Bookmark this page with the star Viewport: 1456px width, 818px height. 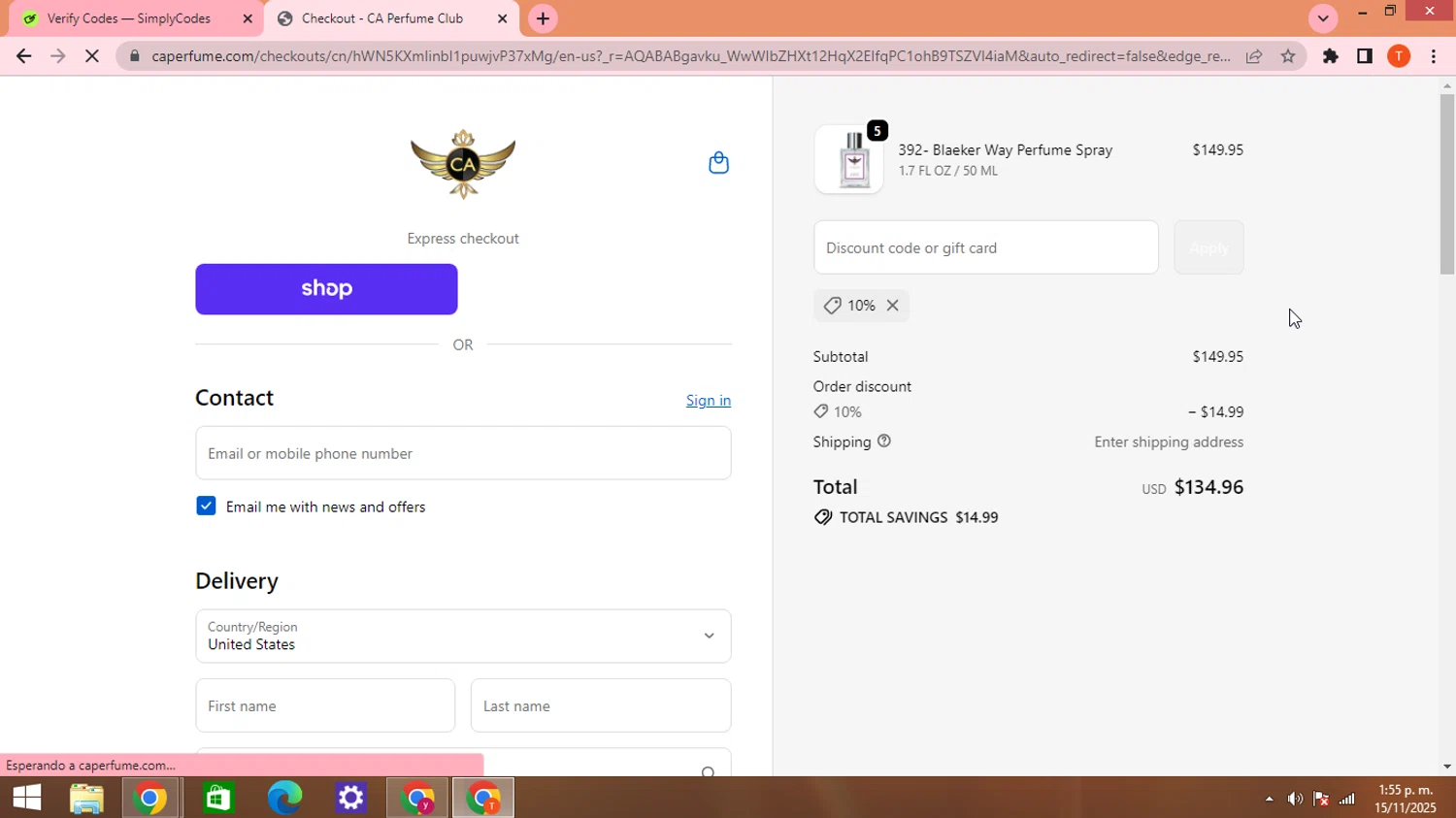[1288, 56]
